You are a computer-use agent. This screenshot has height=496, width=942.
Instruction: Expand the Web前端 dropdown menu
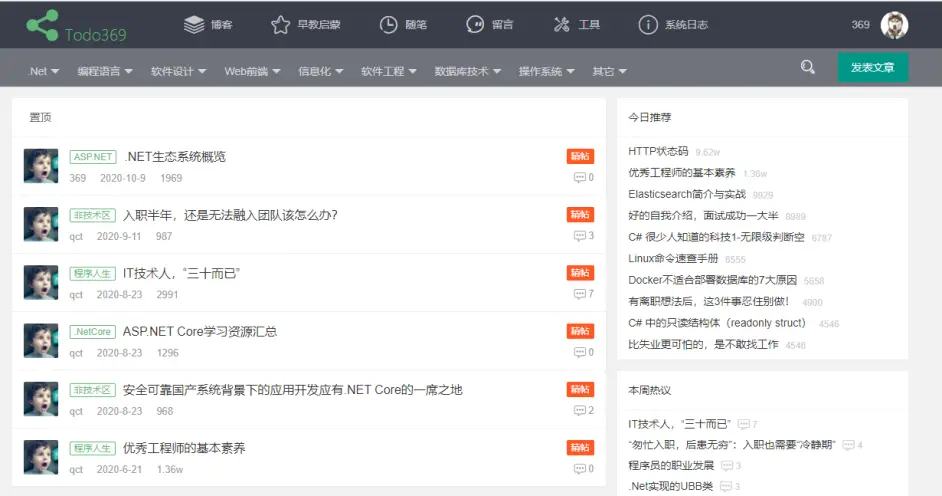(x=252, y=71)
